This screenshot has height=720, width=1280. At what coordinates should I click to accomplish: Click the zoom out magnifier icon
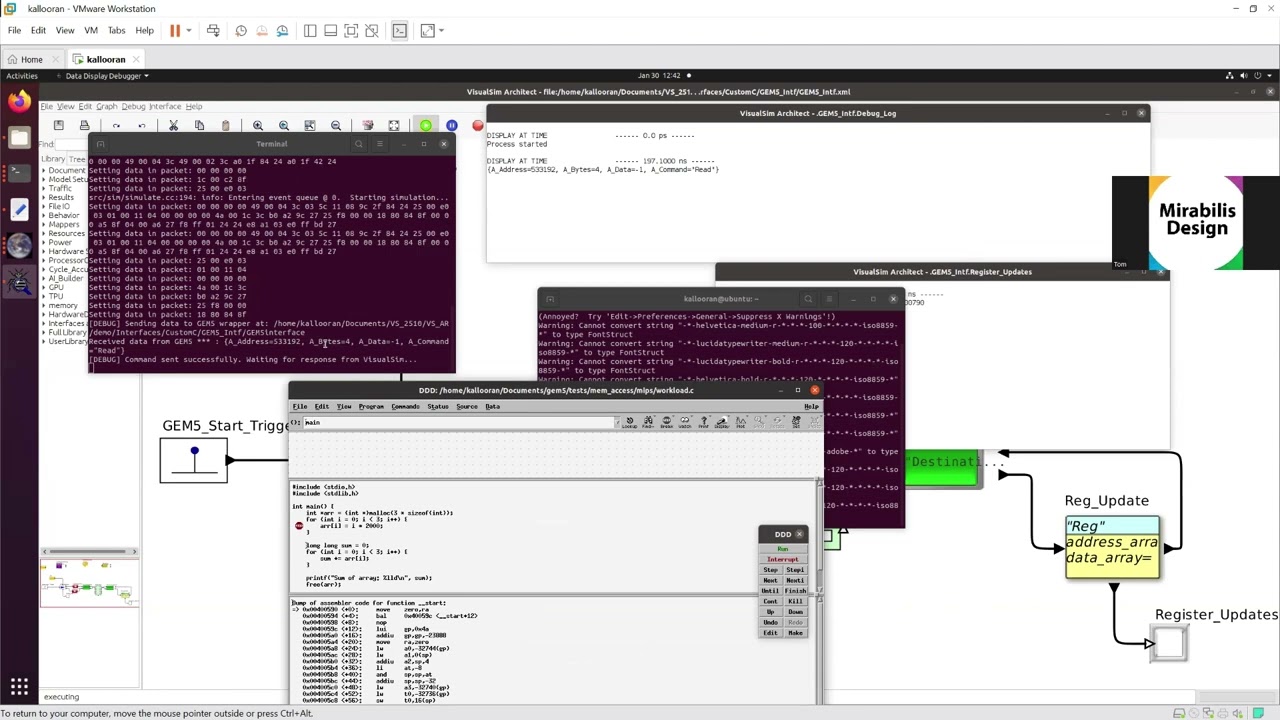[x=336, y=125]
